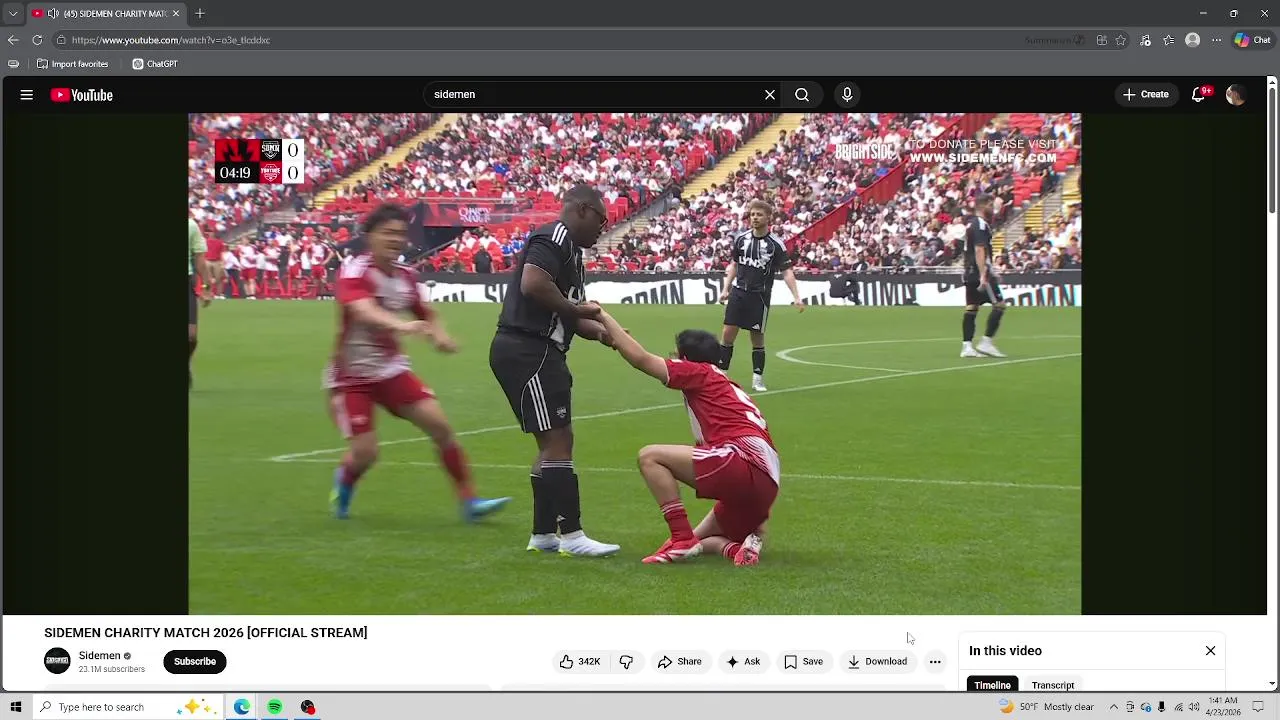Image resolution: width=1280 pixels, height=720 pixels.
Task: Open Edge Settings and more menu
Action: (1216, 40)
